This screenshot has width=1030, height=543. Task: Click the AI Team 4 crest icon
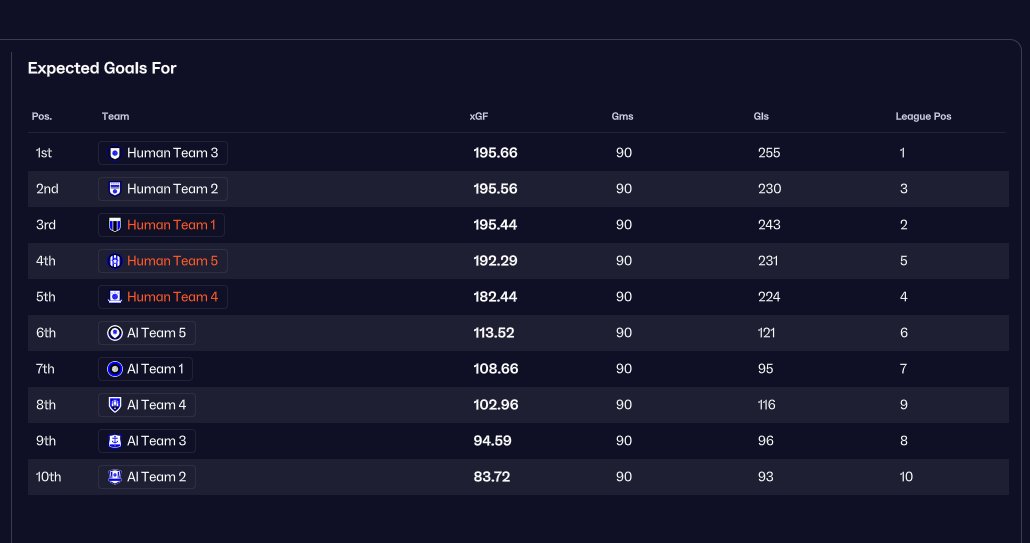115,405
